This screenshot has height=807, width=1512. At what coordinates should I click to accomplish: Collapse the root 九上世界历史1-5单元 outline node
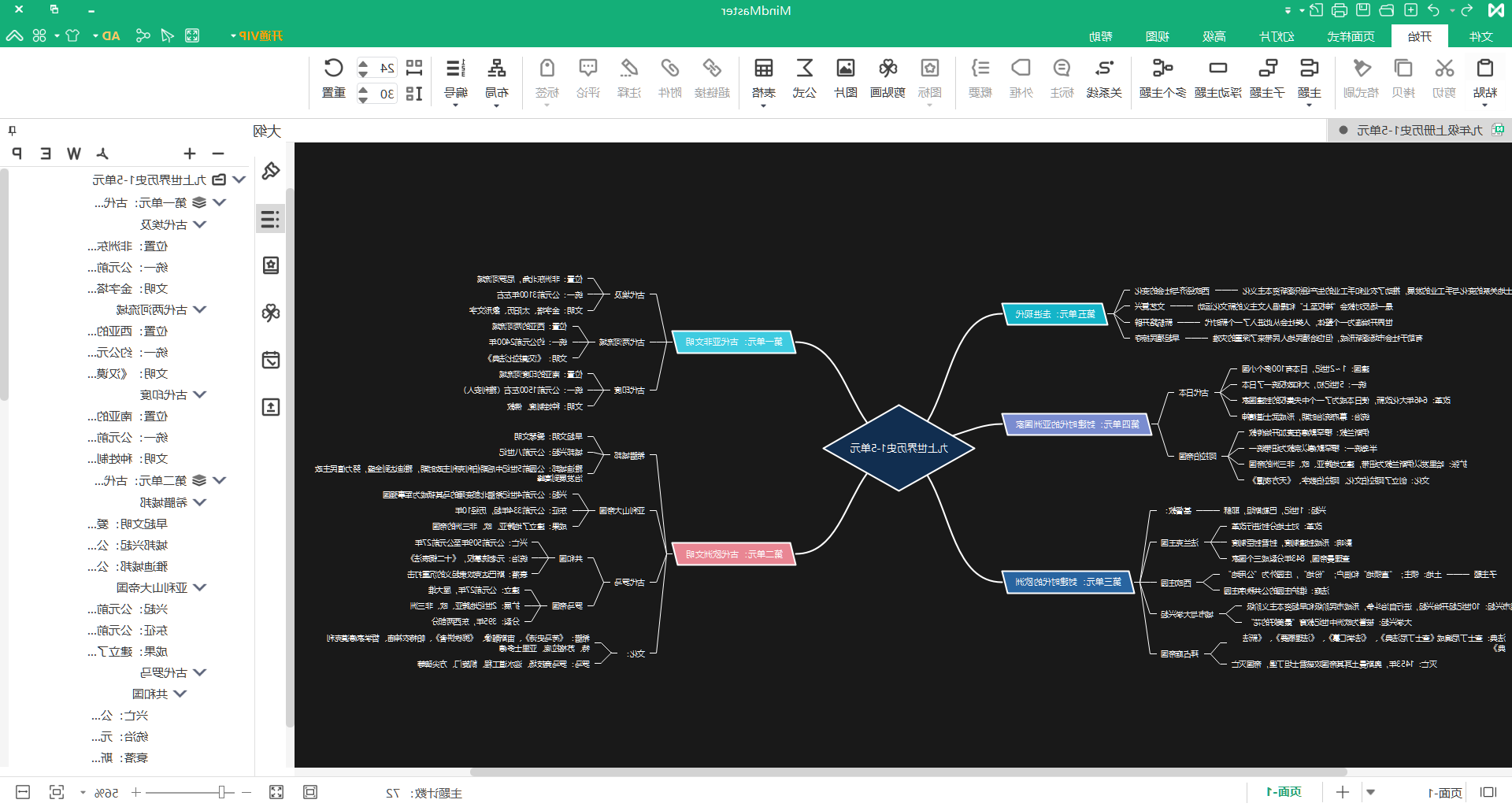pyautogui.click(x=239, y=180)
